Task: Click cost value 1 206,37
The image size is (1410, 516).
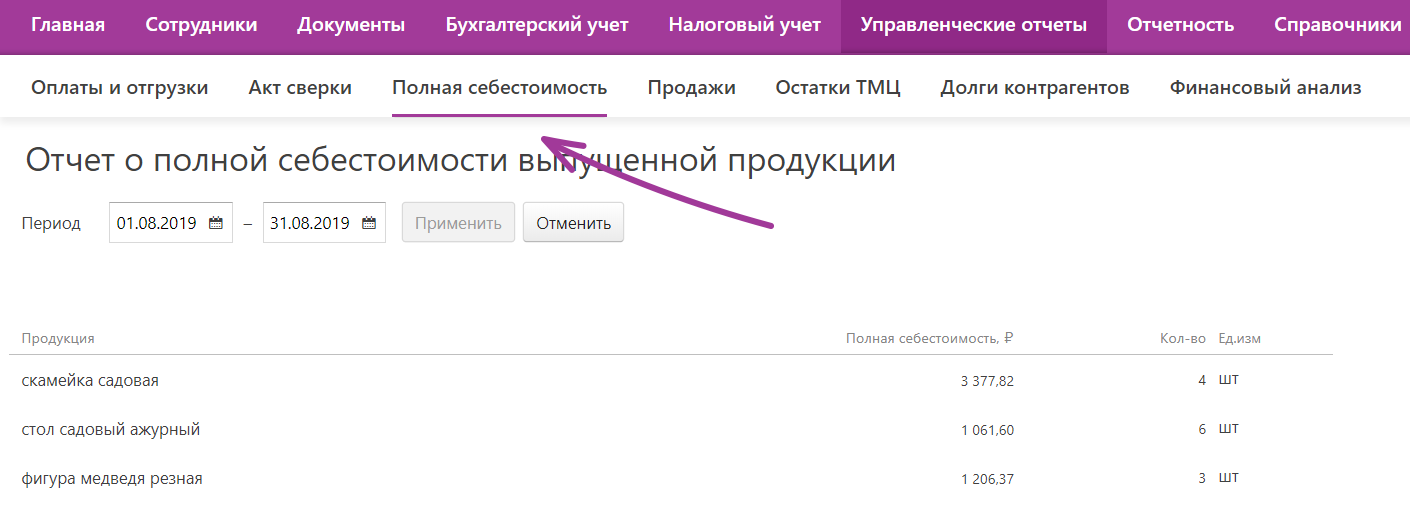Action: pyautogui.click(x=987, y=479)
